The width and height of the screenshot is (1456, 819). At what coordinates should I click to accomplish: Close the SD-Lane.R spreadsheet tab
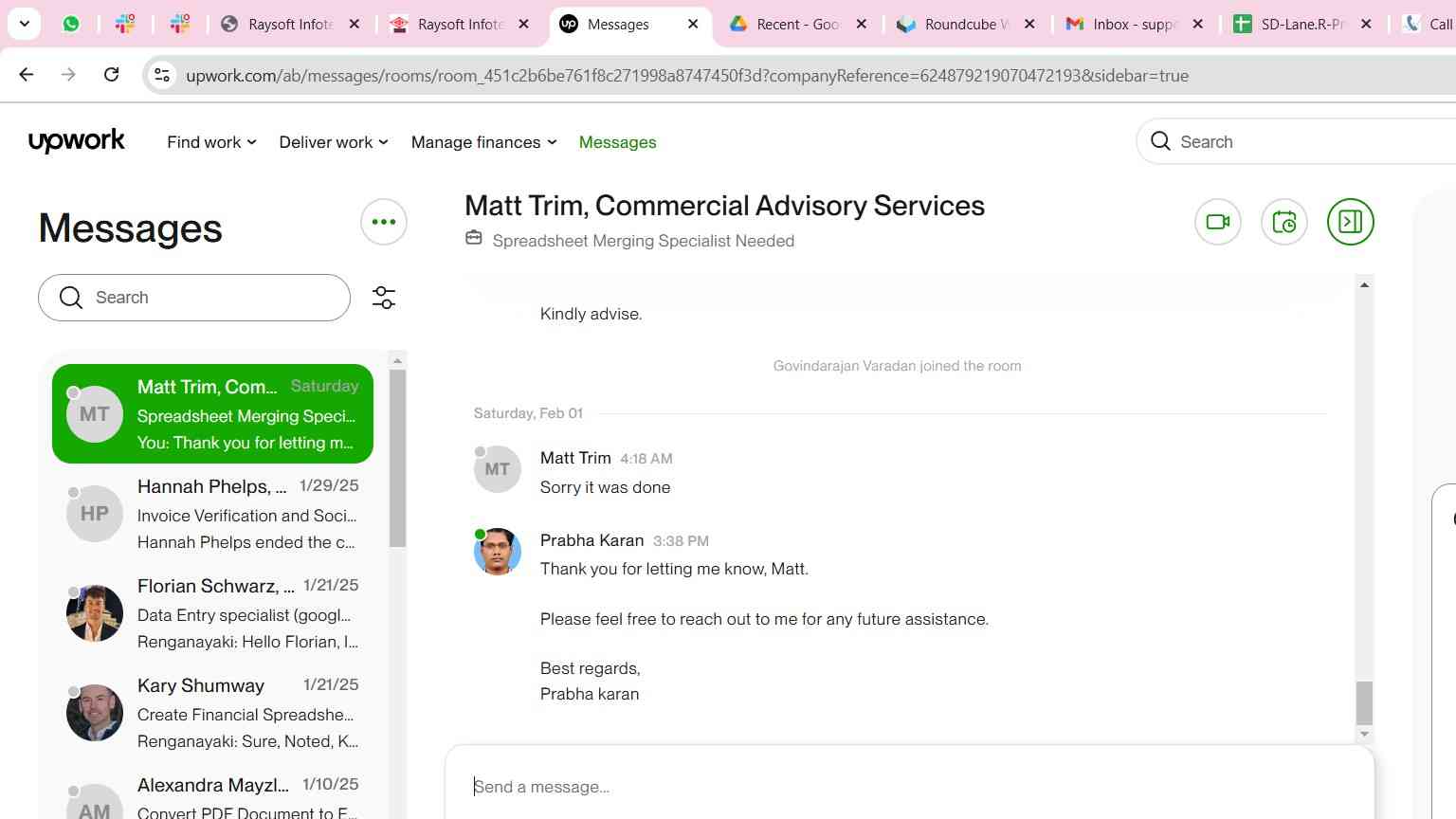point(1366,24)
